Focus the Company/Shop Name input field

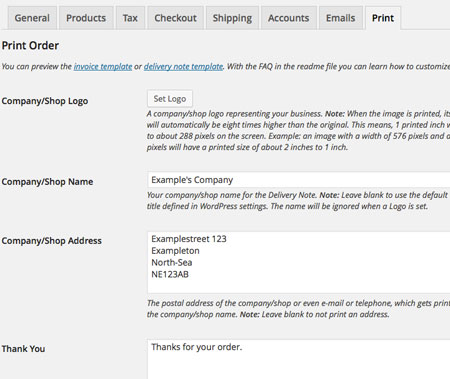pos(299,180)
